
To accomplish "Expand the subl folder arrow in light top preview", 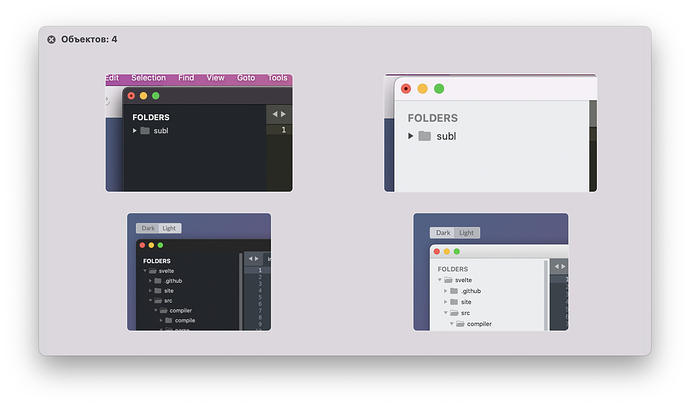I will click(411, 136).
